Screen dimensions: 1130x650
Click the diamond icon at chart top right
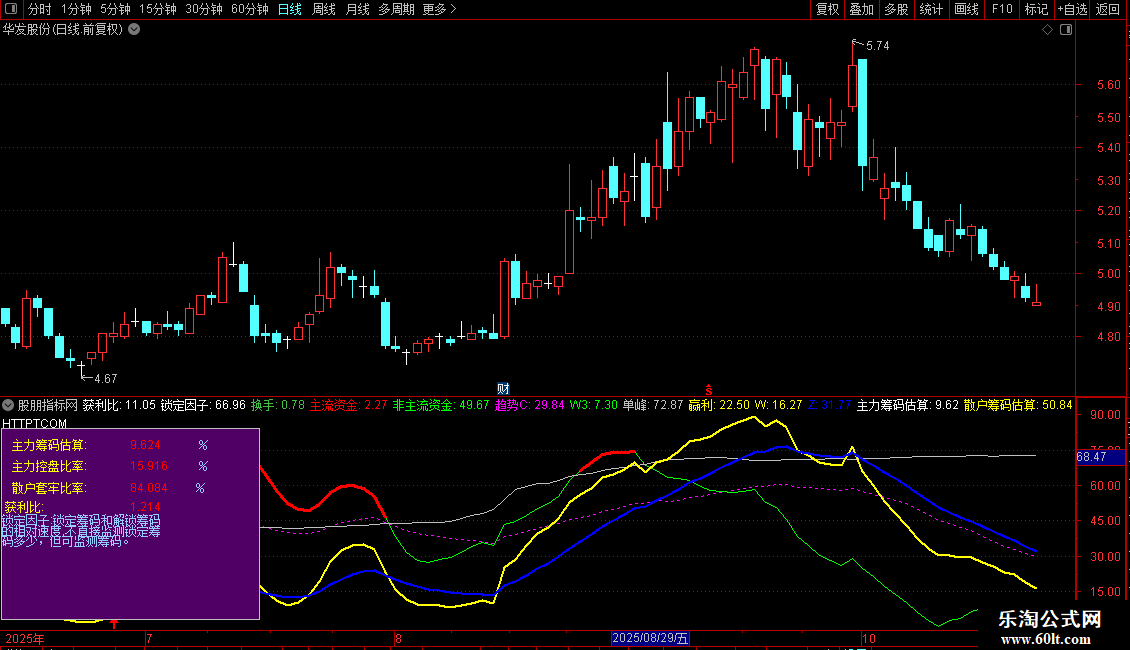1047,30
